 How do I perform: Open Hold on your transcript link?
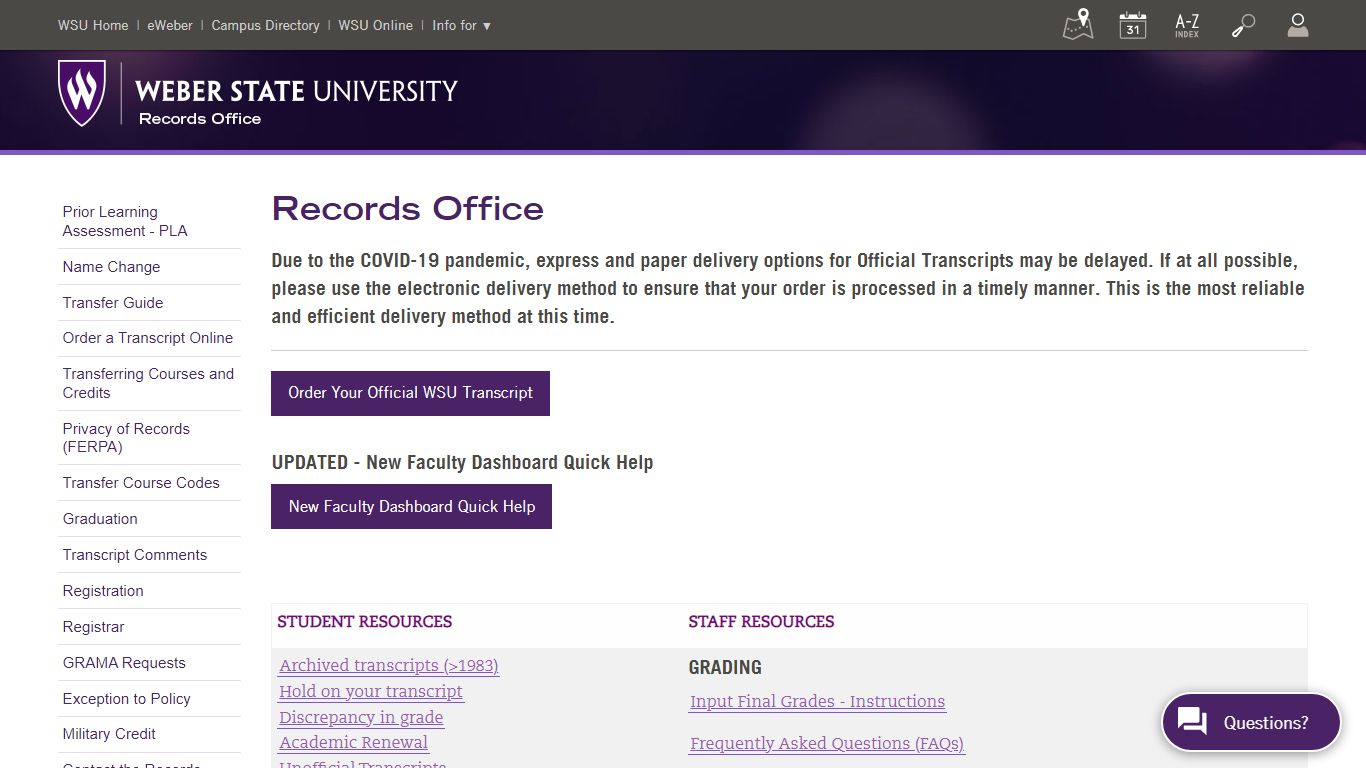click(x=371, y=691)
